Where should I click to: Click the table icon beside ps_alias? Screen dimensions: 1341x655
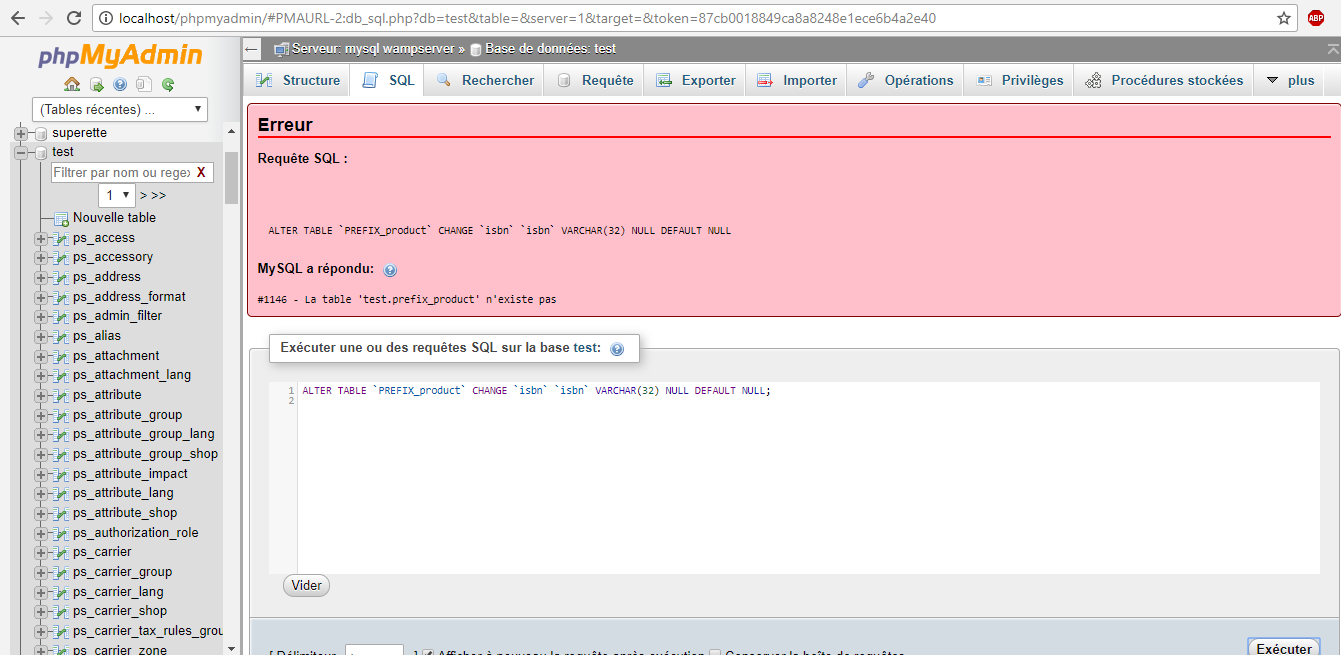click(x=60, y=336)
